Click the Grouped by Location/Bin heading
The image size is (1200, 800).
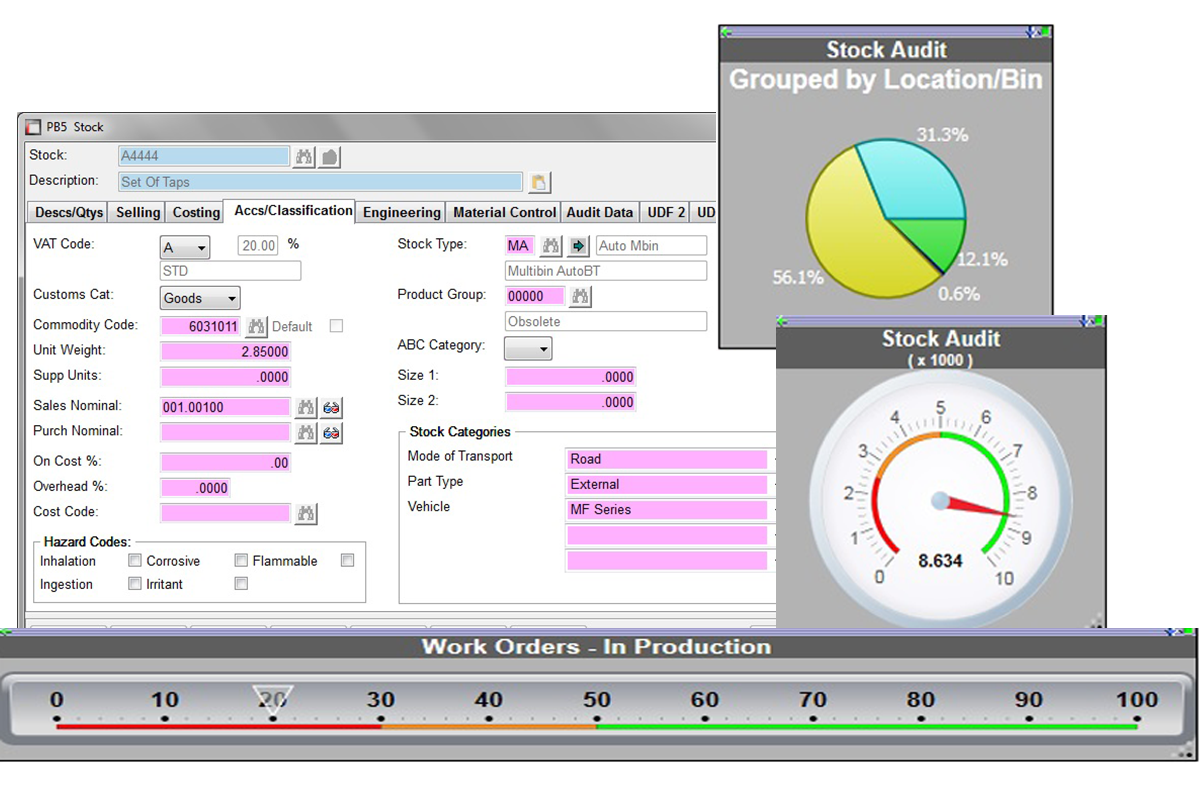click(x=886, y=80)
